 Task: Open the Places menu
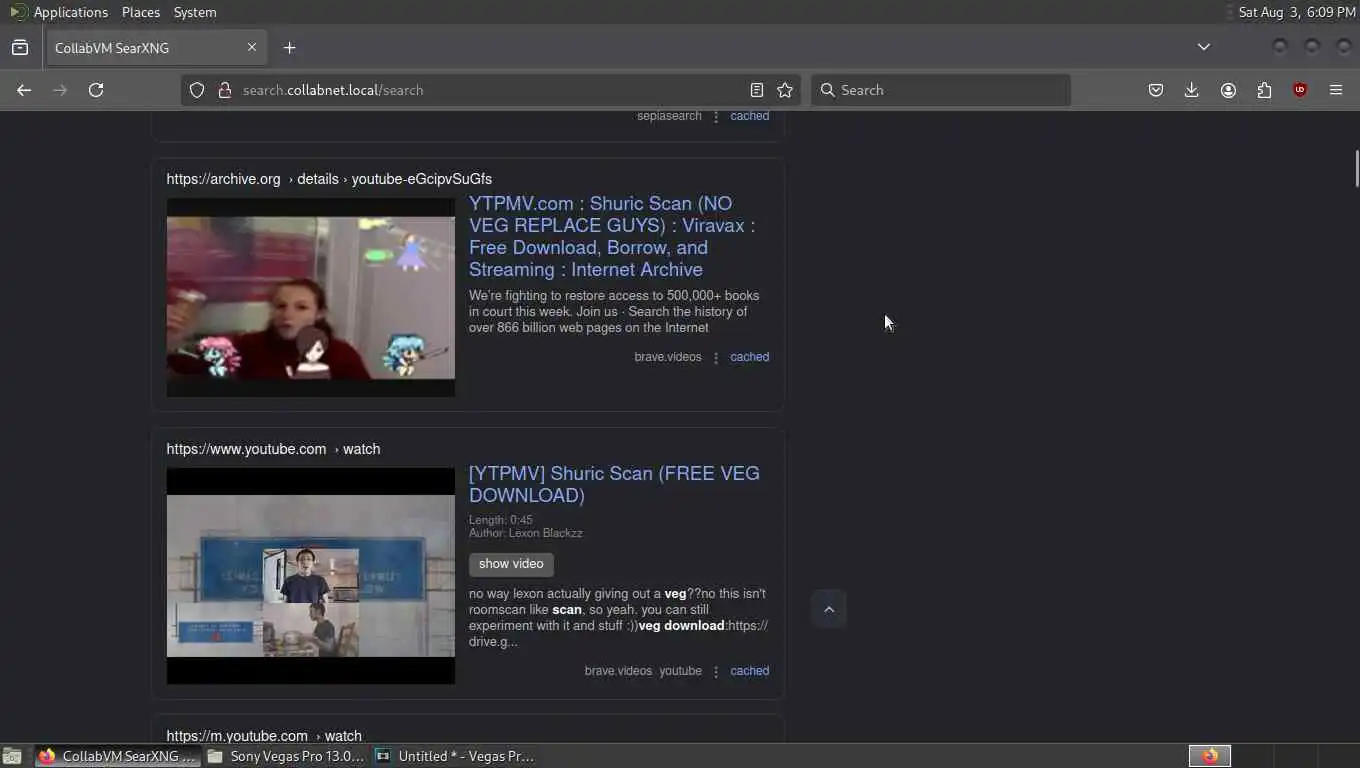tap(141, 12)
